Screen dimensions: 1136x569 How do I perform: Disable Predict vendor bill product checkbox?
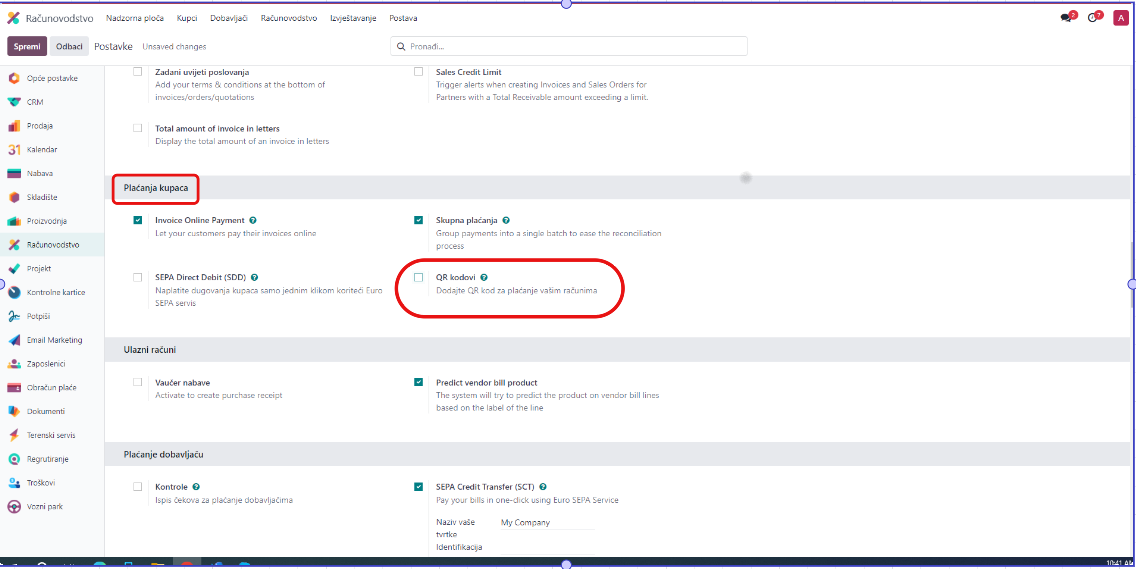coord(419,382)
